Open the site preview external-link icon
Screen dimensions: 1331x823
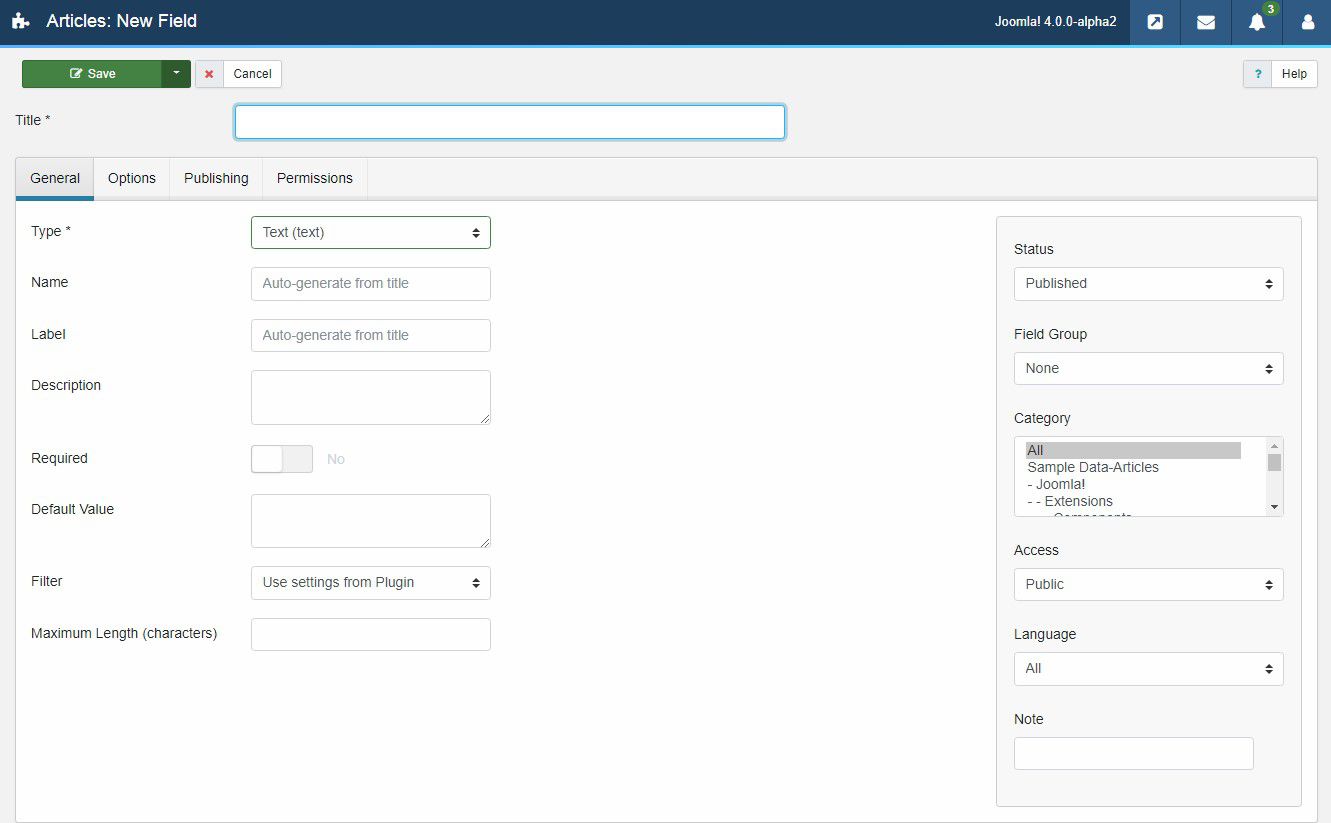pos(1155,22)
